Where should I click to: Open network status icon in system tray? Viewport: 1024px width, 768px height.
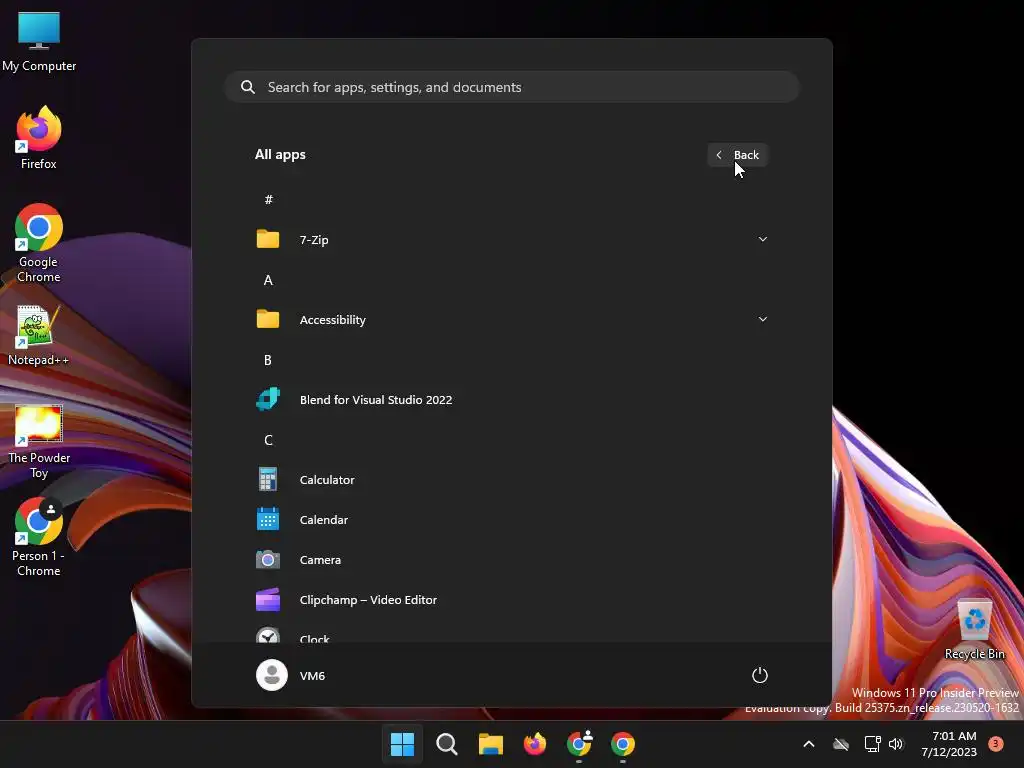click(872, 744)
